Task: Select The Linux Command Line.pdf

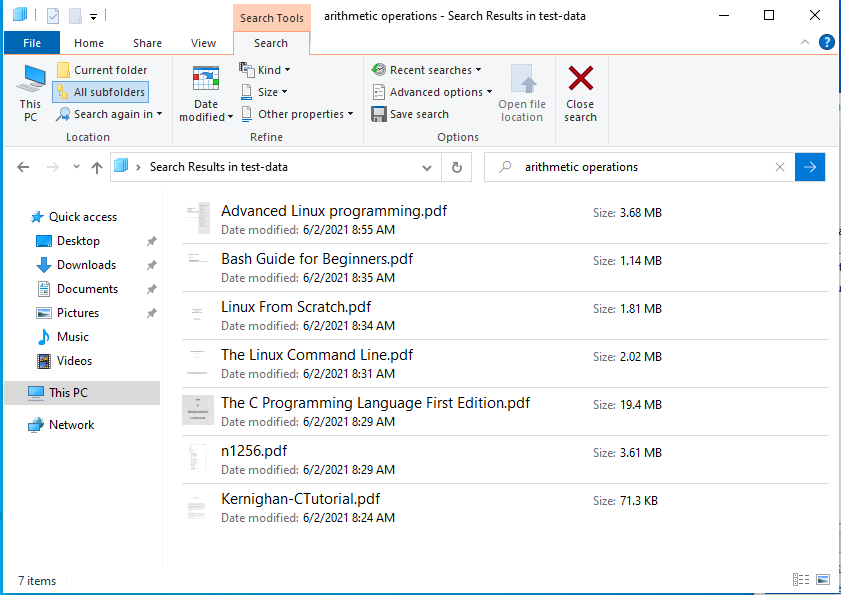Action: point(505,364)
